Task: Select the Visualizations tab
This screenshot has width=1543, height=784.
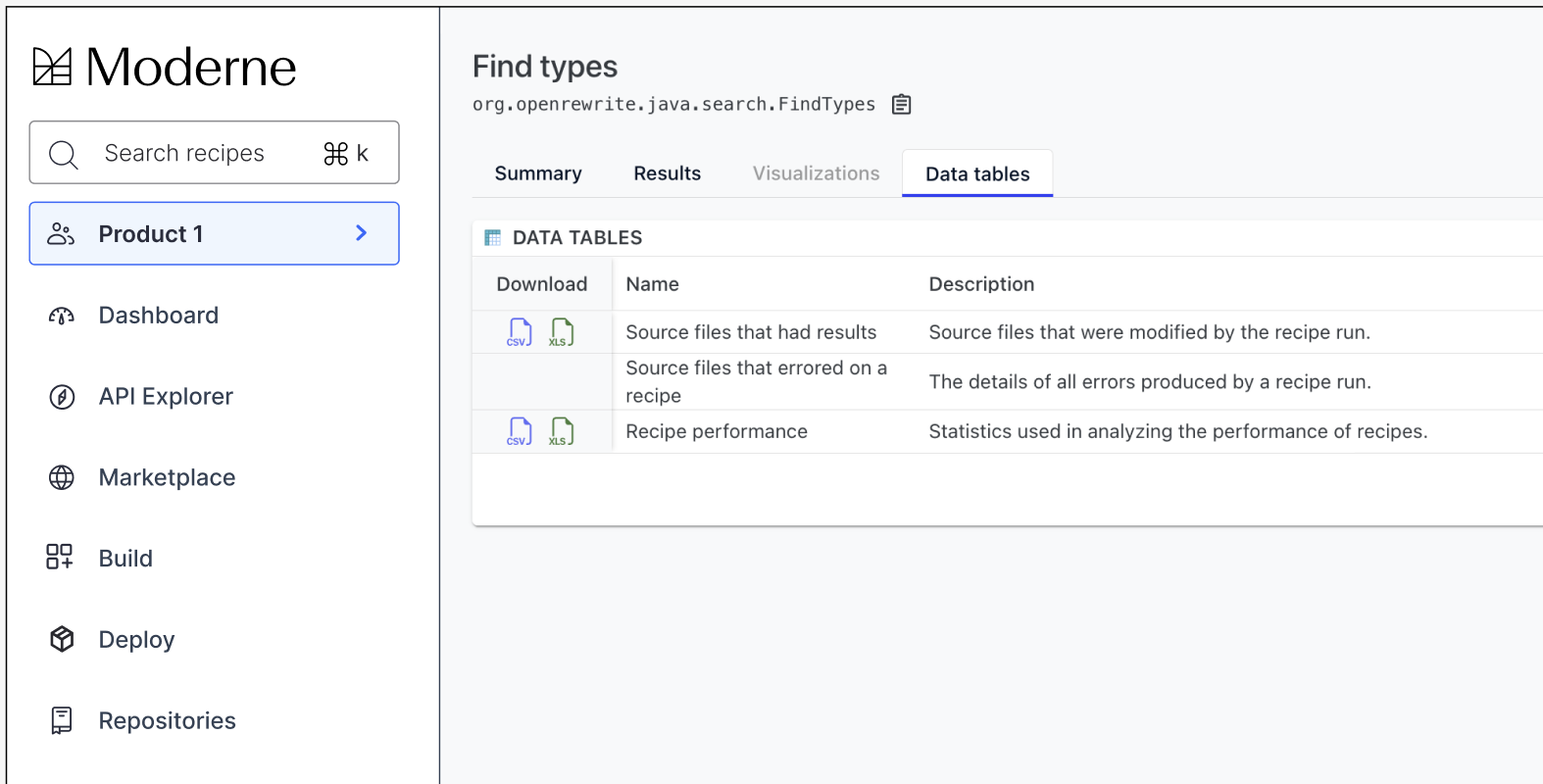Action: 817,173
